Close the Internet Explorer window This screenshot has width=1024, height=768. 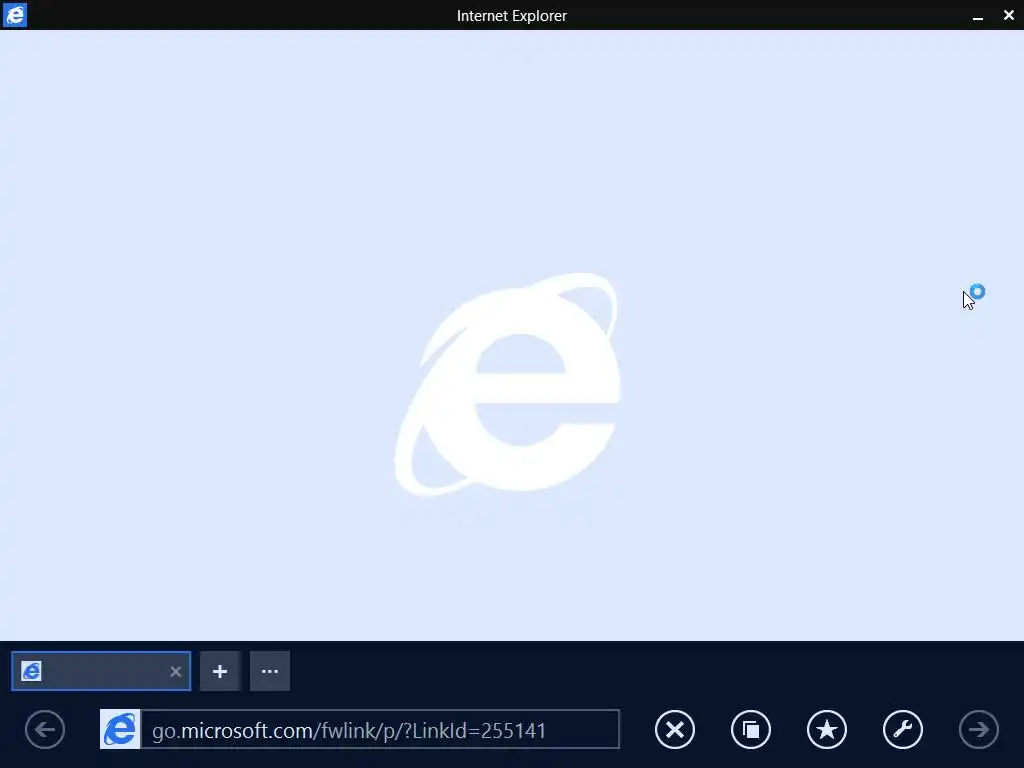[x=1008, y=15]
